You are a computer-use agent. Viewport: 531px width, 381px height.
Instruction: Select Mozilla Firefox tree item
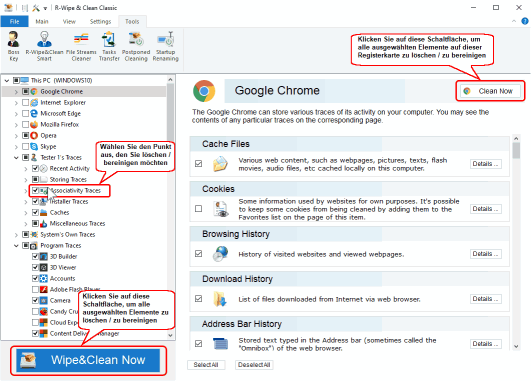(x=60, y=124)
